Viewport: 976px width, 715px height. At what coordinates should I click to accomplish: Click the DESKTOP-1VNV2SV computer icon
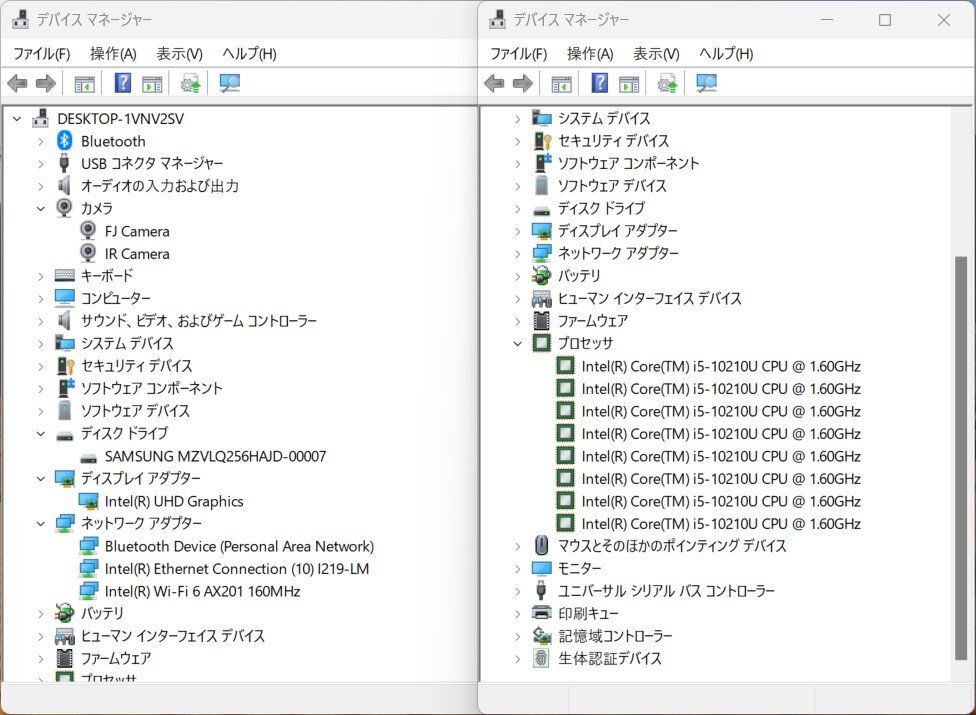(x=40, y=118)
